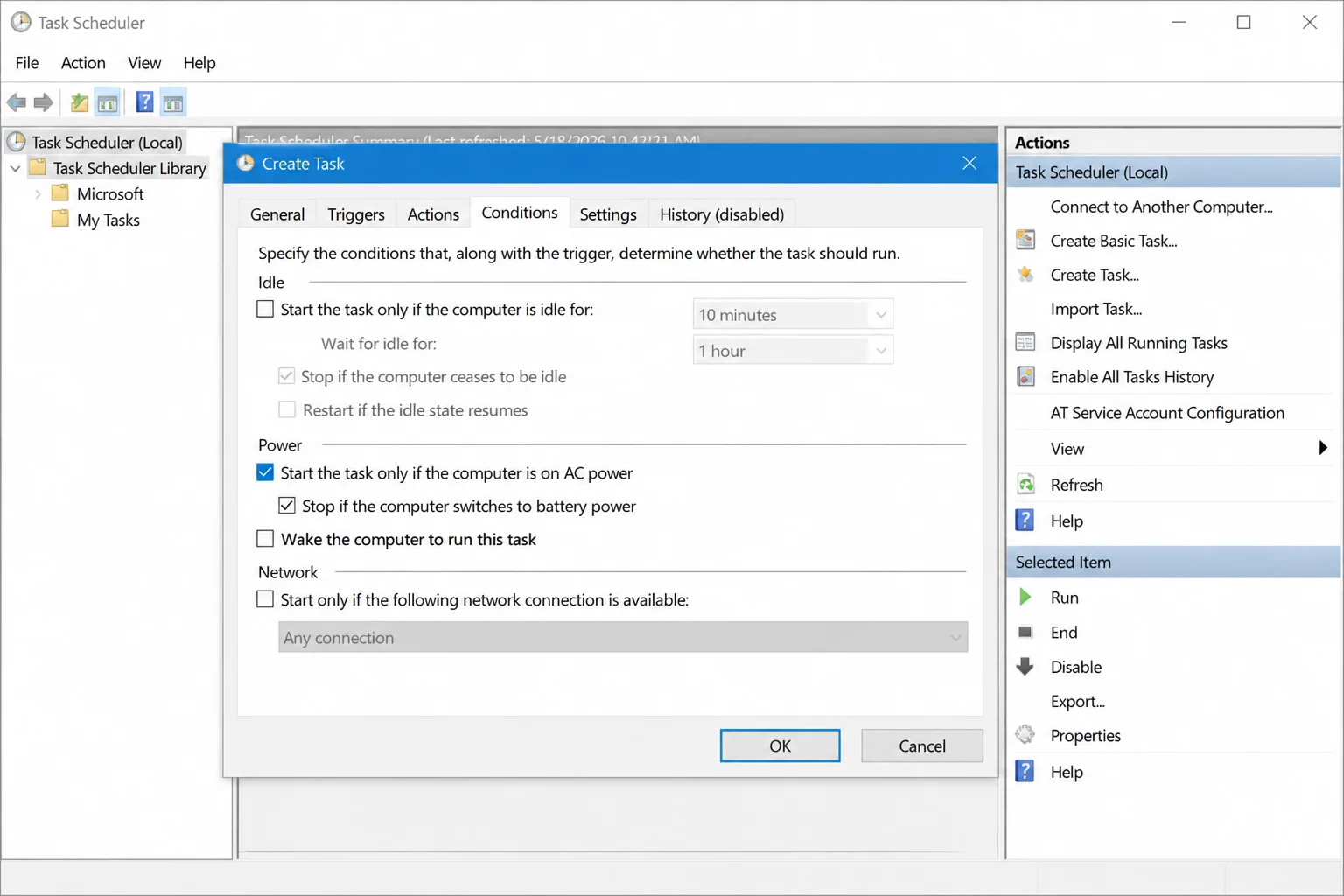Image resolution: width=1344 pixels, height=896 pixels.
Task: Expand the Microsoft folder node
Action: click(x=38, y=194)
